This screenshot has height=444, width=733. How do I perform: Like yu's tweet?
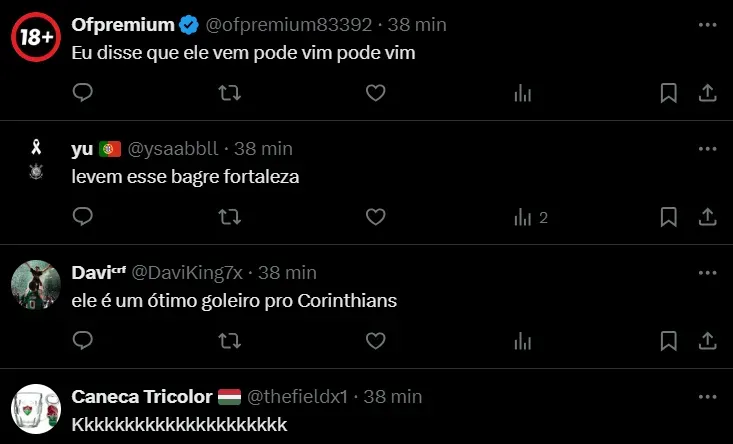(x=375, y=217)
